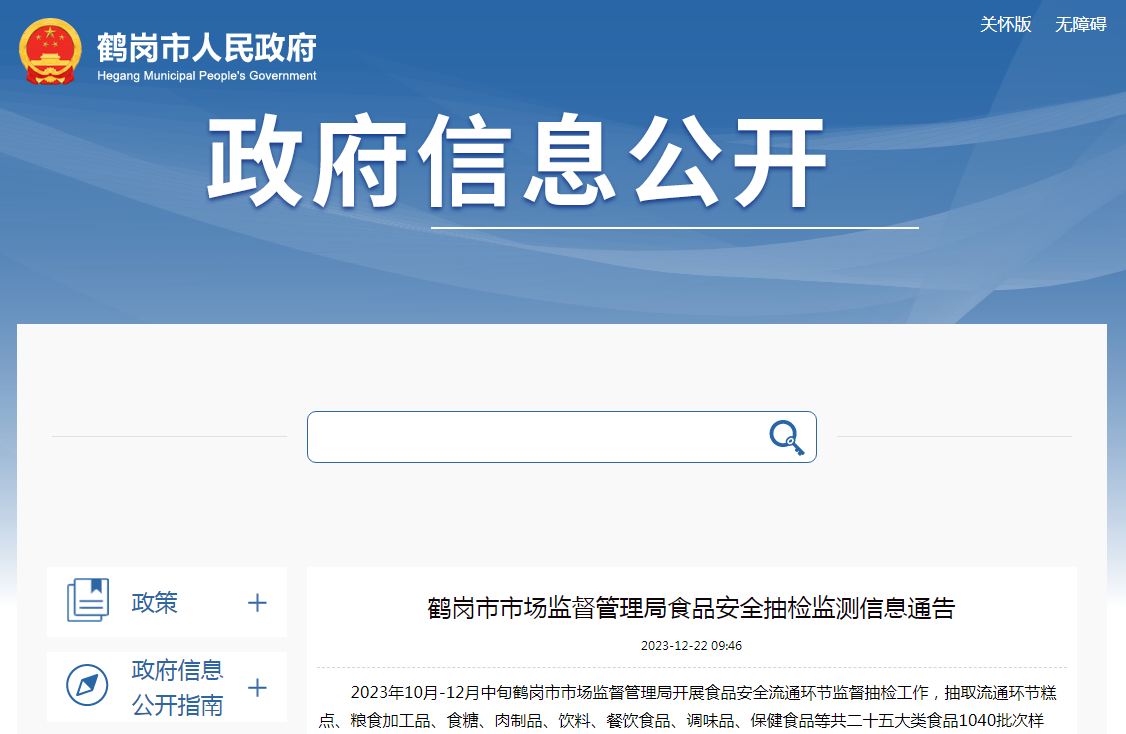Viewport: 1126px width, 734px height.
Task: Open 无障碍 accessibility mode
Action: (1080, 24)
